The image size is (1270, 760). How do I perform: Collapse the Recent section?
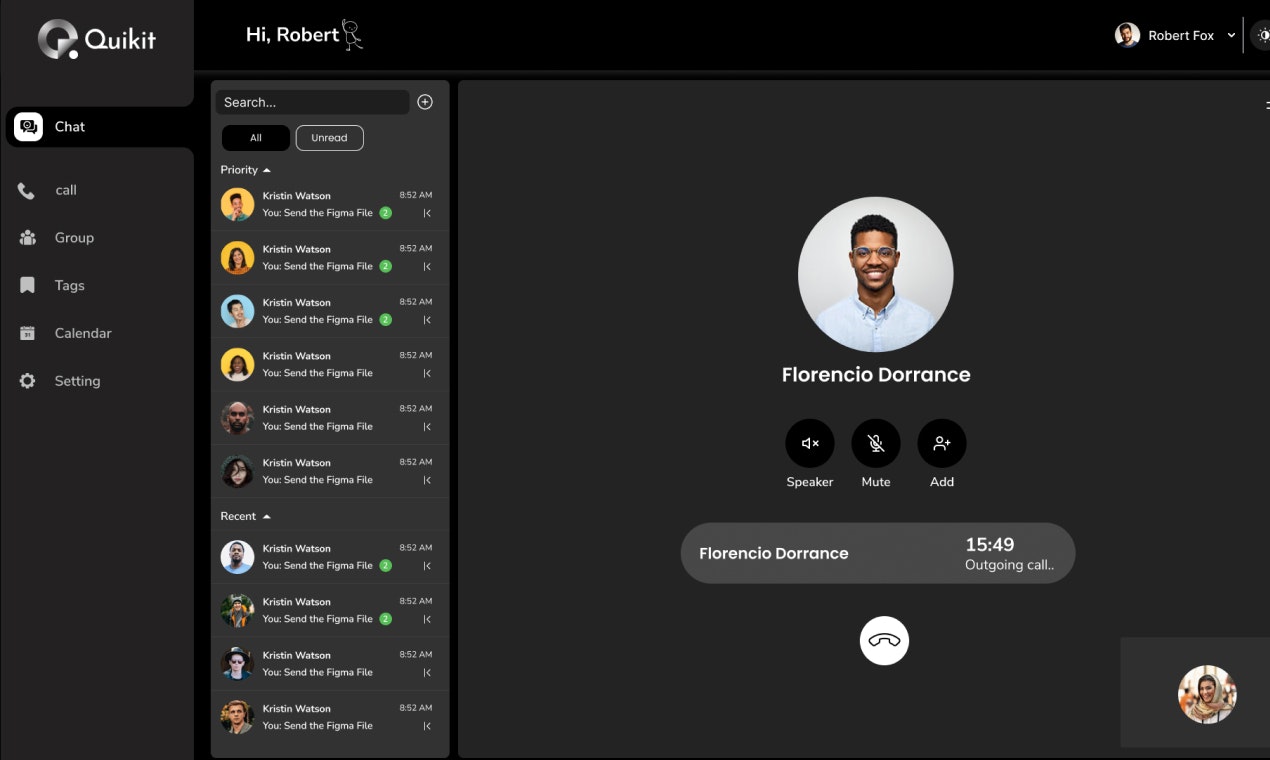(267, 517)
